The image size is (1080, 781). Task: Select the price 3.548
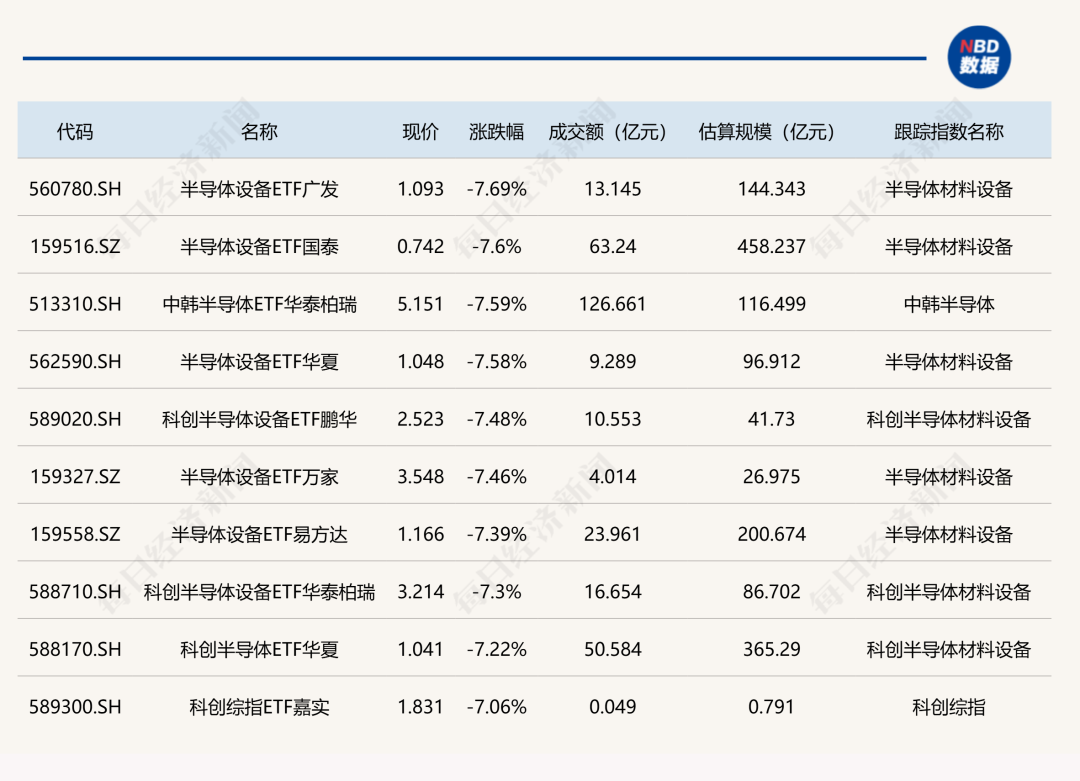point(420,477)
